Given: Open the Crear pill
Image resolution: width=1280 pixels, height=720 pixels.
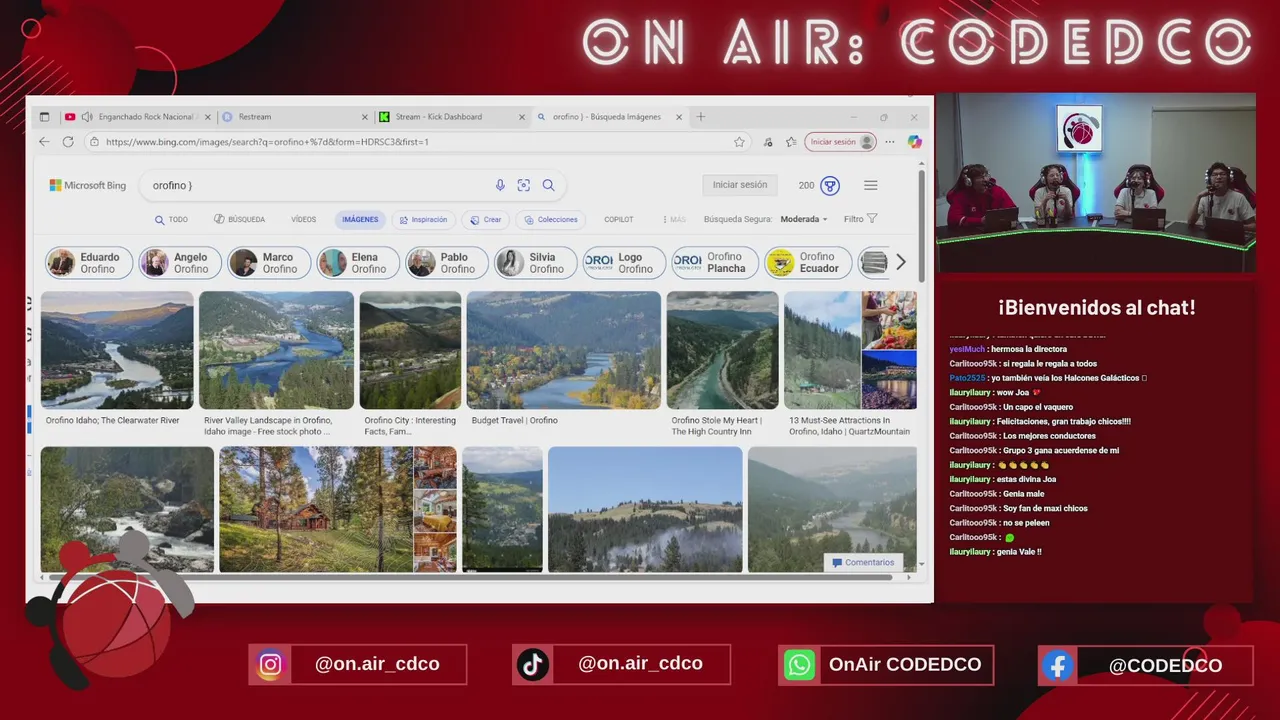Looking at the screenshot, I should pyautogui.click(x=486, y=219).
